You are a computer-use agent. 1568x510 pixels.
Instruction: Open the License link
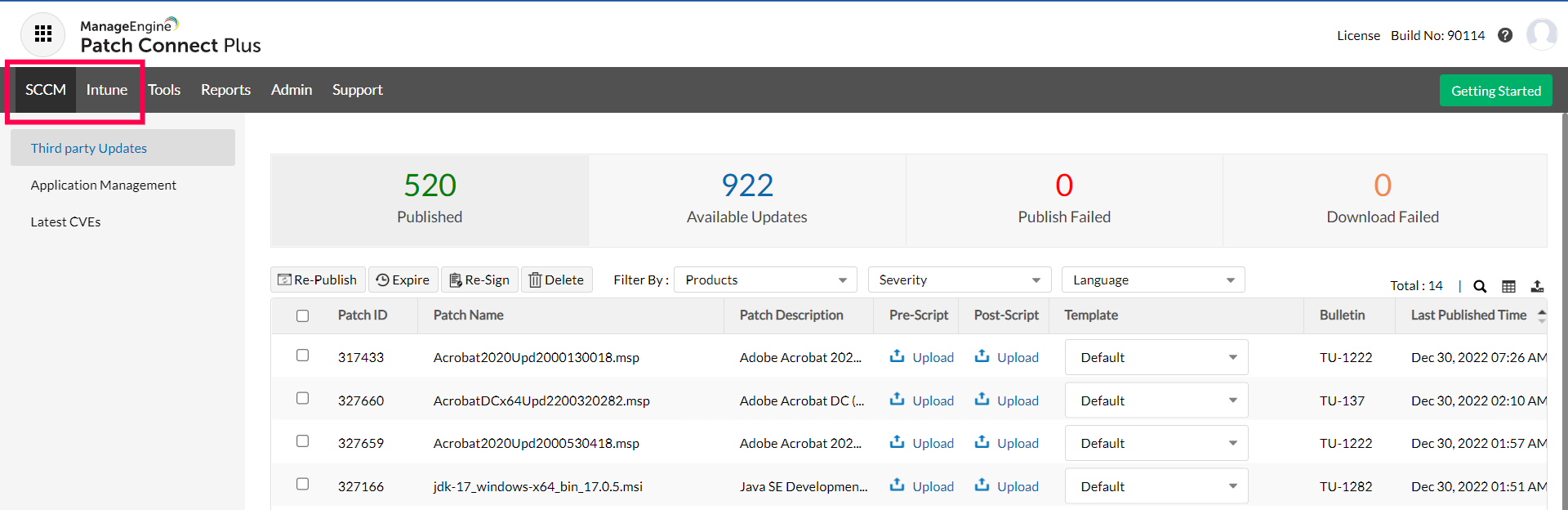[x=1358, y=35]
